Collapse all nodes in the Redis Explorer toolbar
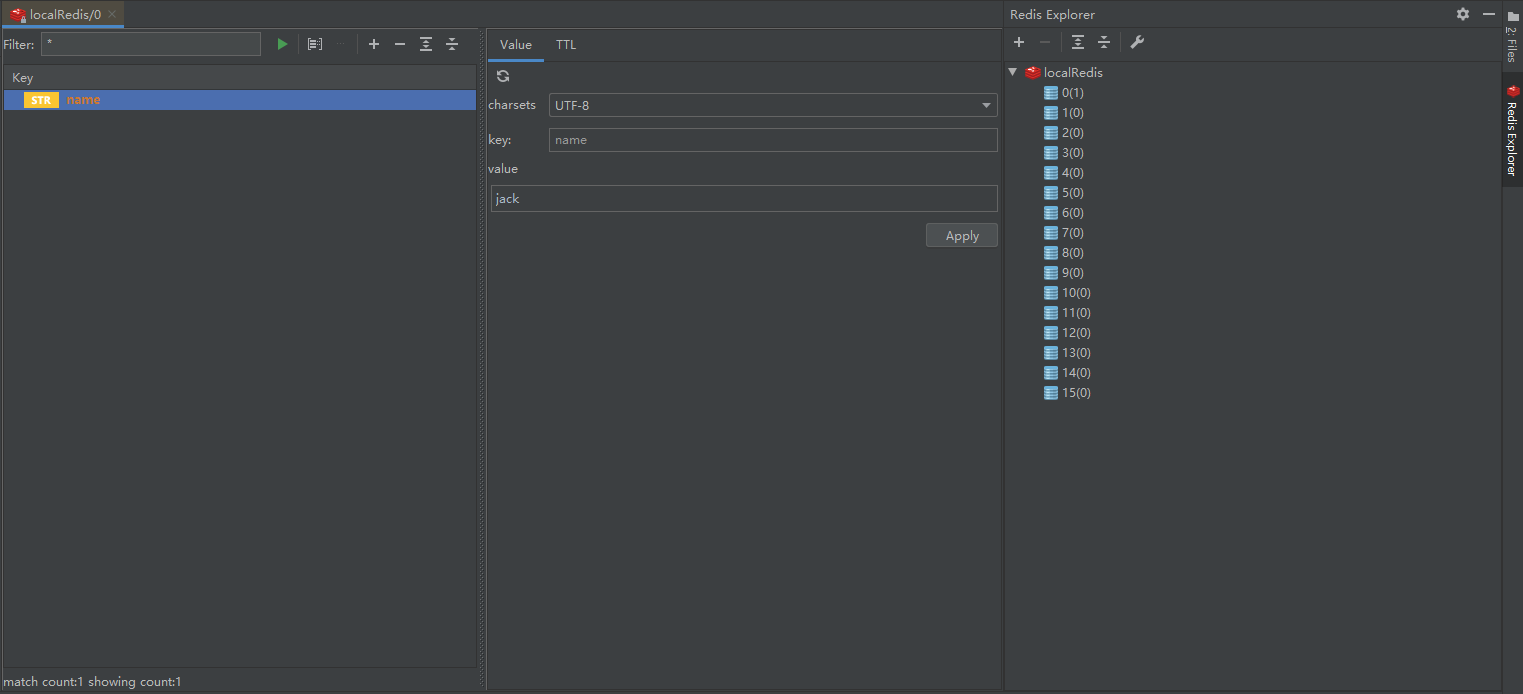Viewport: 1523px width, 694px height. click(x=1104, y=42)
